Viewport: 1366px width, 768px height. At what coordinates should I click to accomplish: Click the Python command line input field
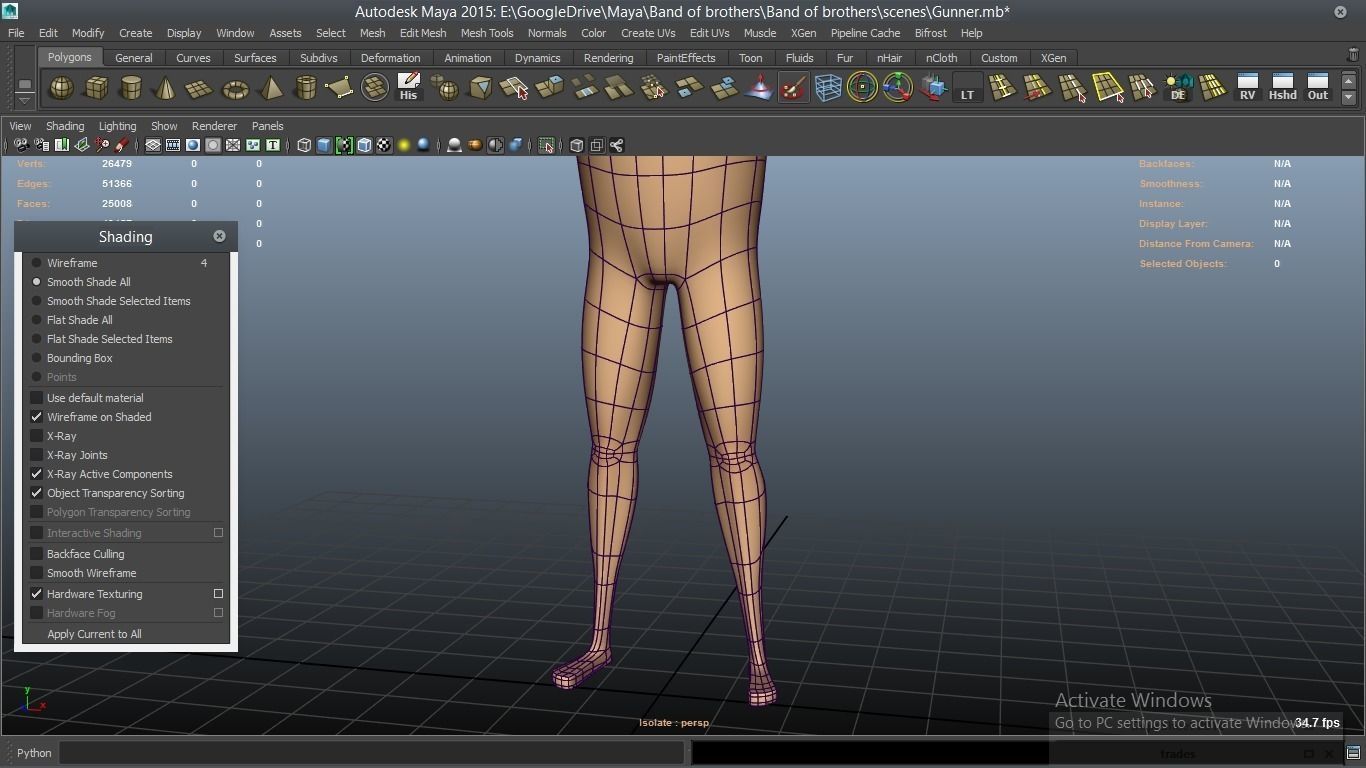(x=370, y=753)
